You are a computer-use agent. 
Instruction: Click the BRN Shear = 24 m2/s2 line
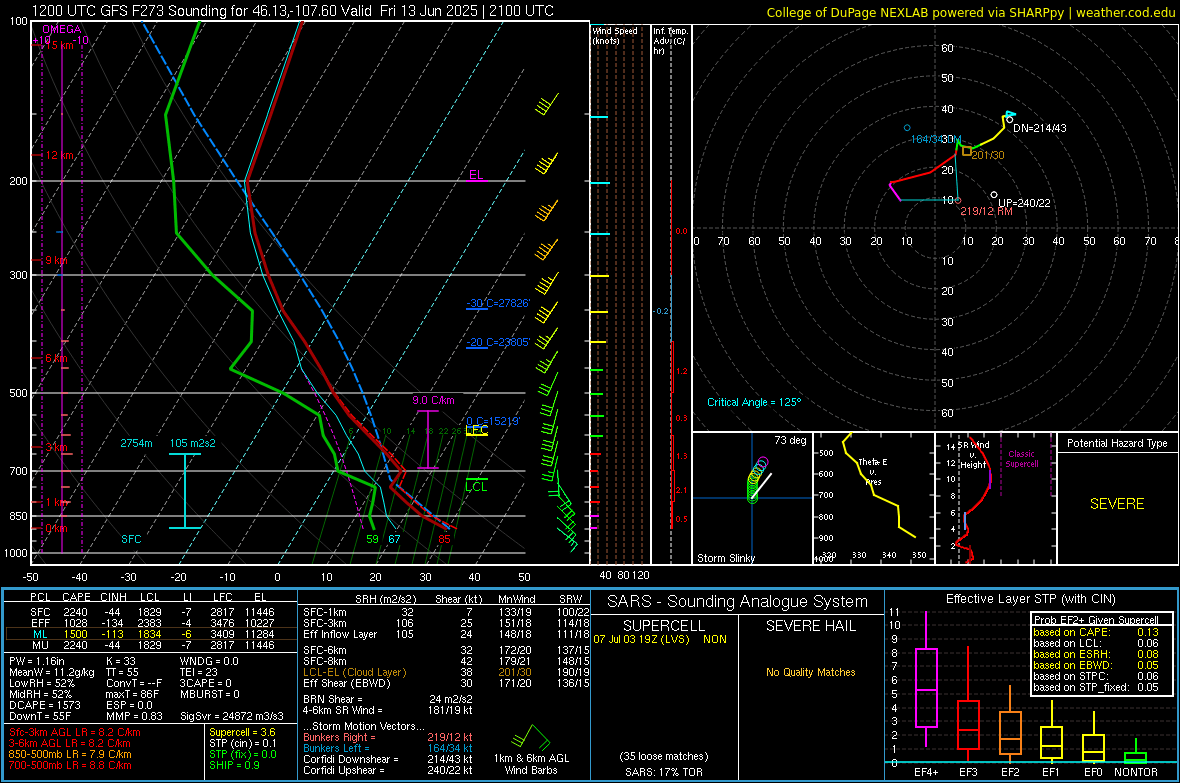pos(388,699)
